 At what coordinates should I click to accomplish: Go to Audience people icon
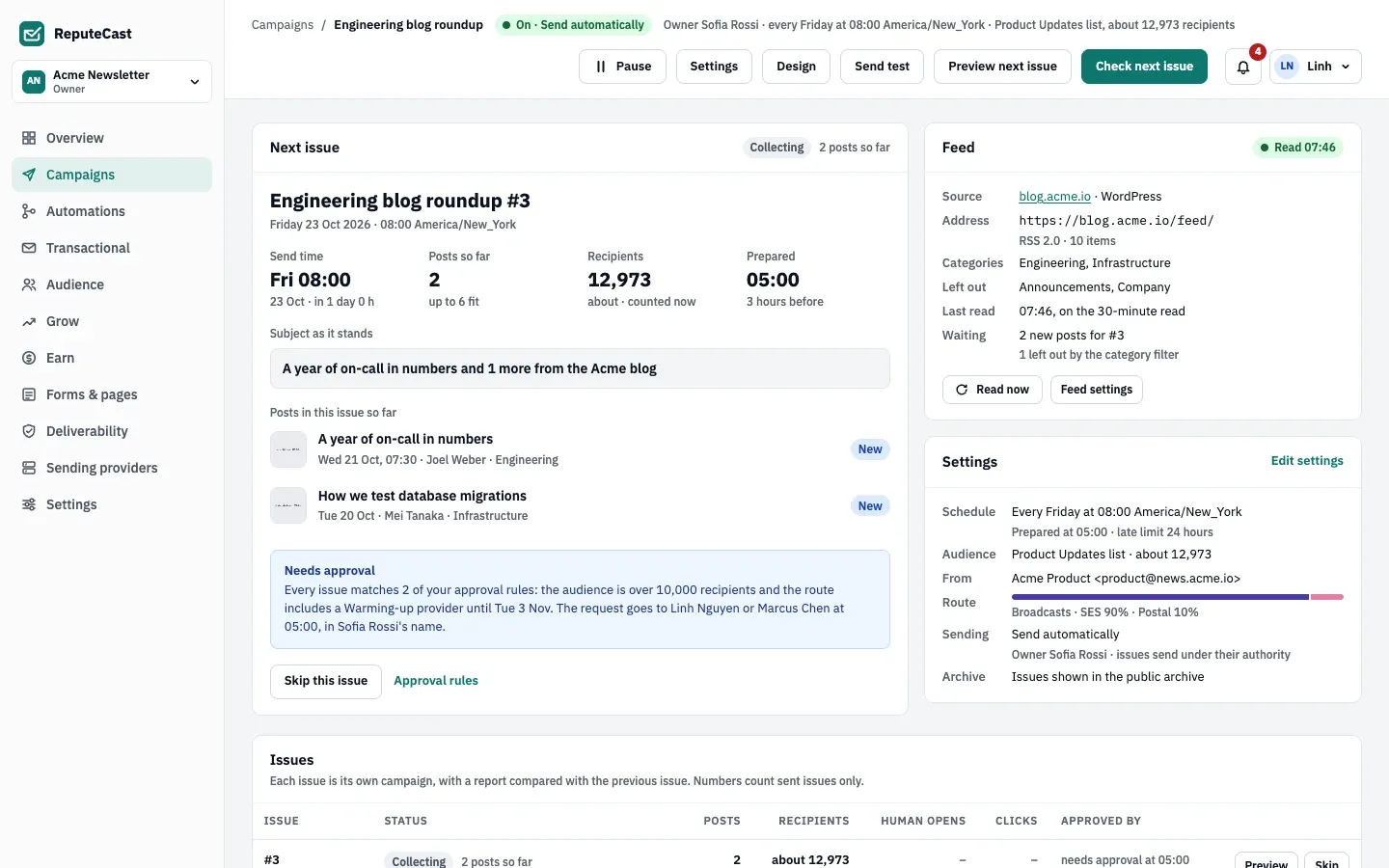pyautogui.click(x=29, y=285)
